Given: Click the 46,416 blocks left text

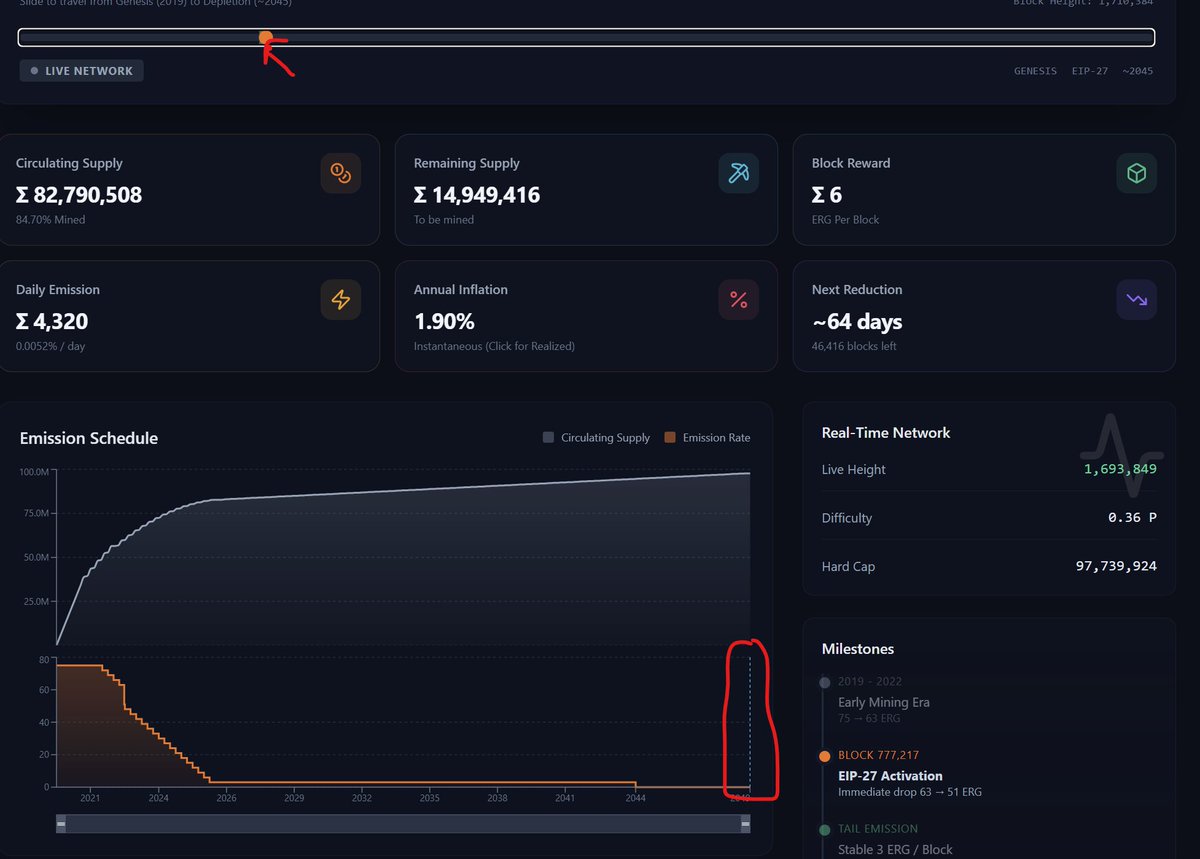Looking at the screenshot, I should 853,346.
